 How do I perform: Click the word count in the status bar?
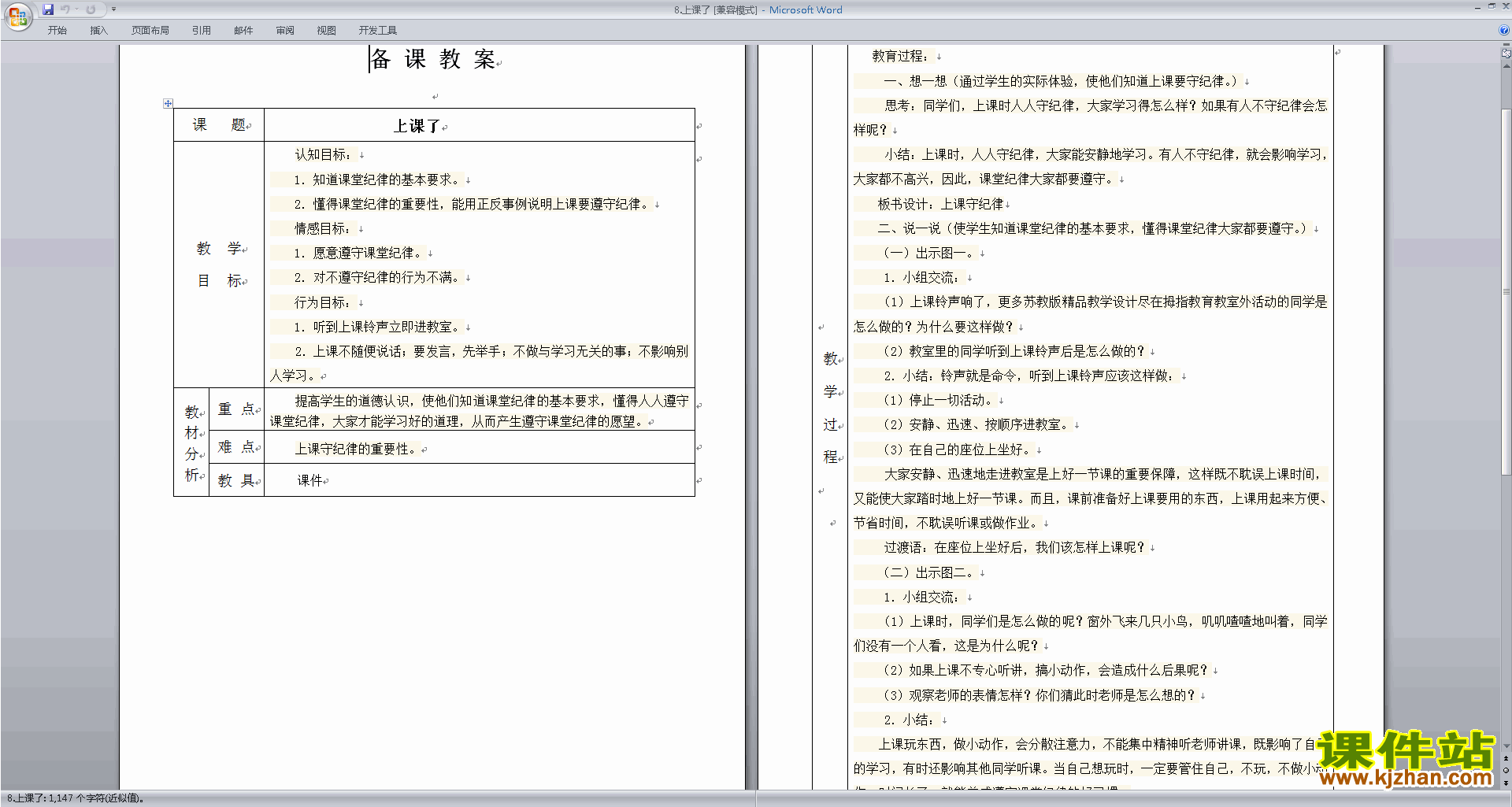click(x=76, y=798)
